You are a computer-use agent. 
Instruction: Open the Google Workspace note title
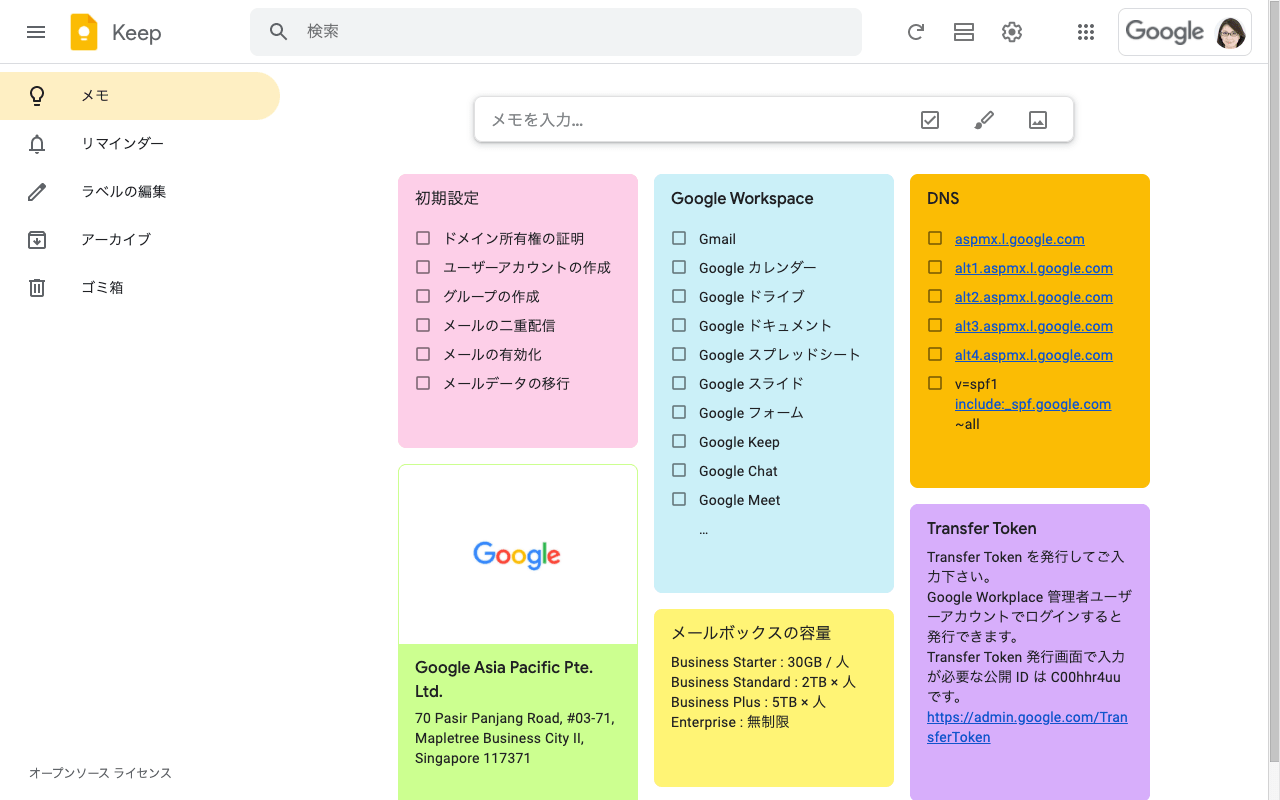click(x=742, y=198)
